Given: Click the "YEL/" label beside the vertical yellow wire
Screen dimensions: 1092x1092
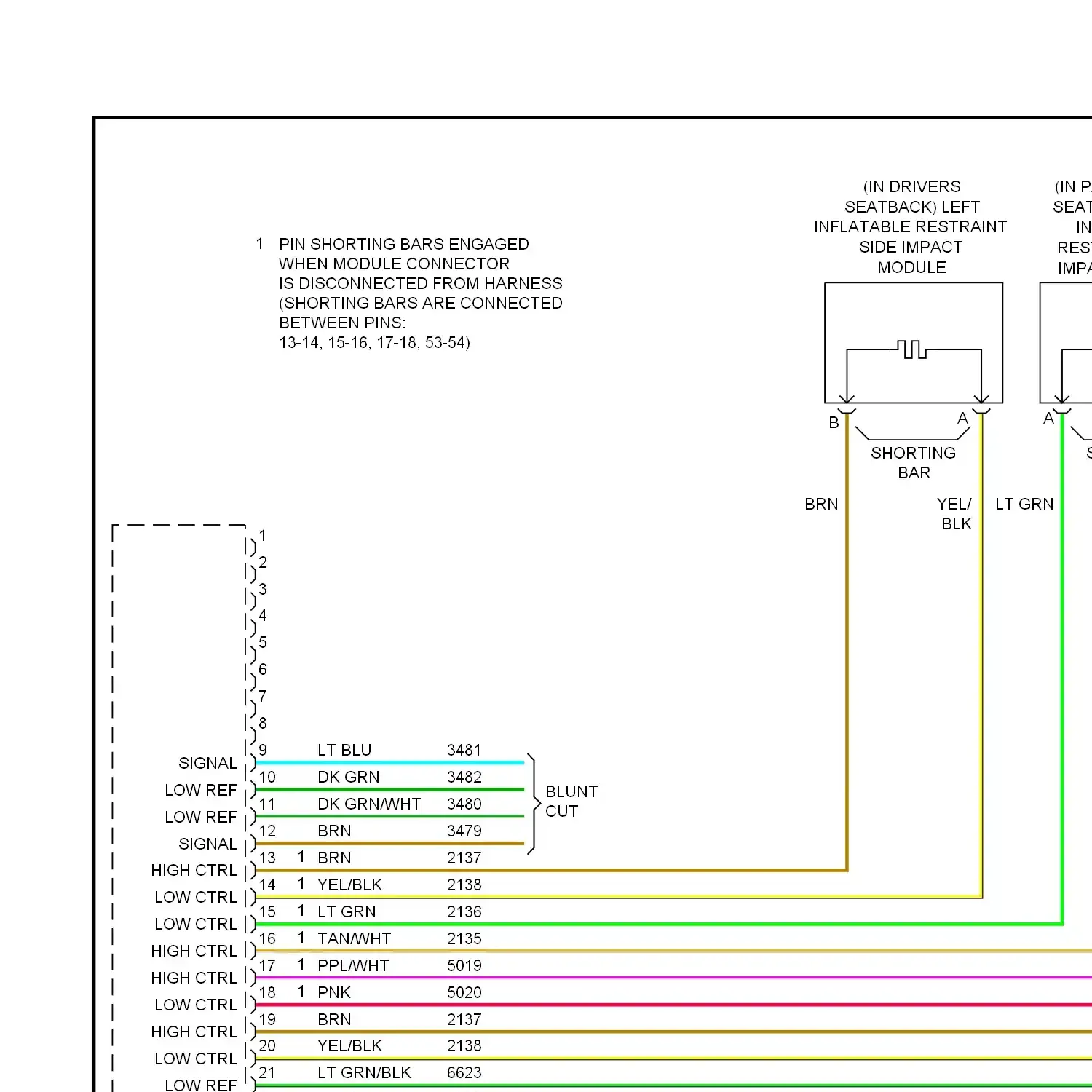Looking at the screenshot, I should pos(954,504).
